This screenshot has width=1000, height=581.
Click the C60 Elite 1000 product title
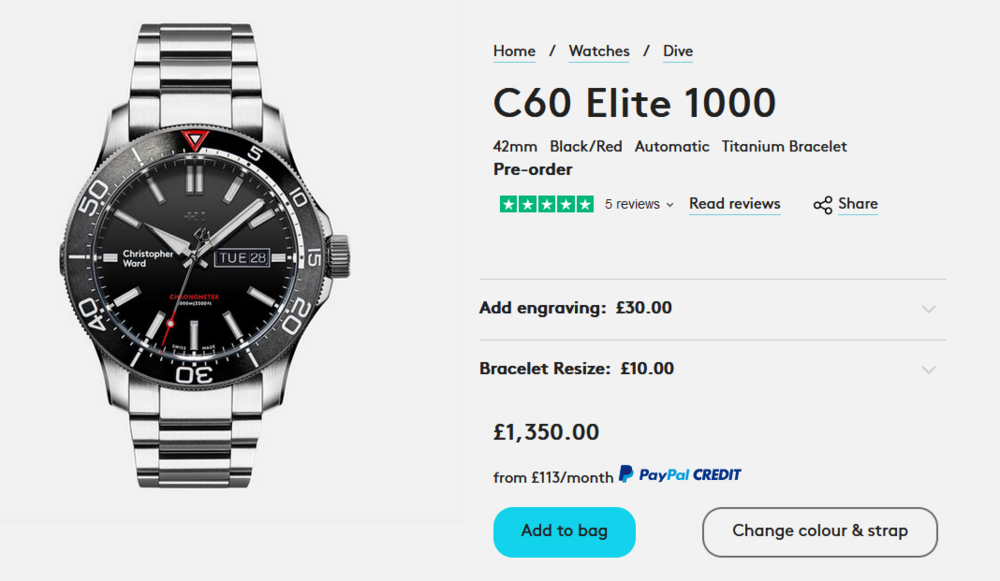click(634, 103)
